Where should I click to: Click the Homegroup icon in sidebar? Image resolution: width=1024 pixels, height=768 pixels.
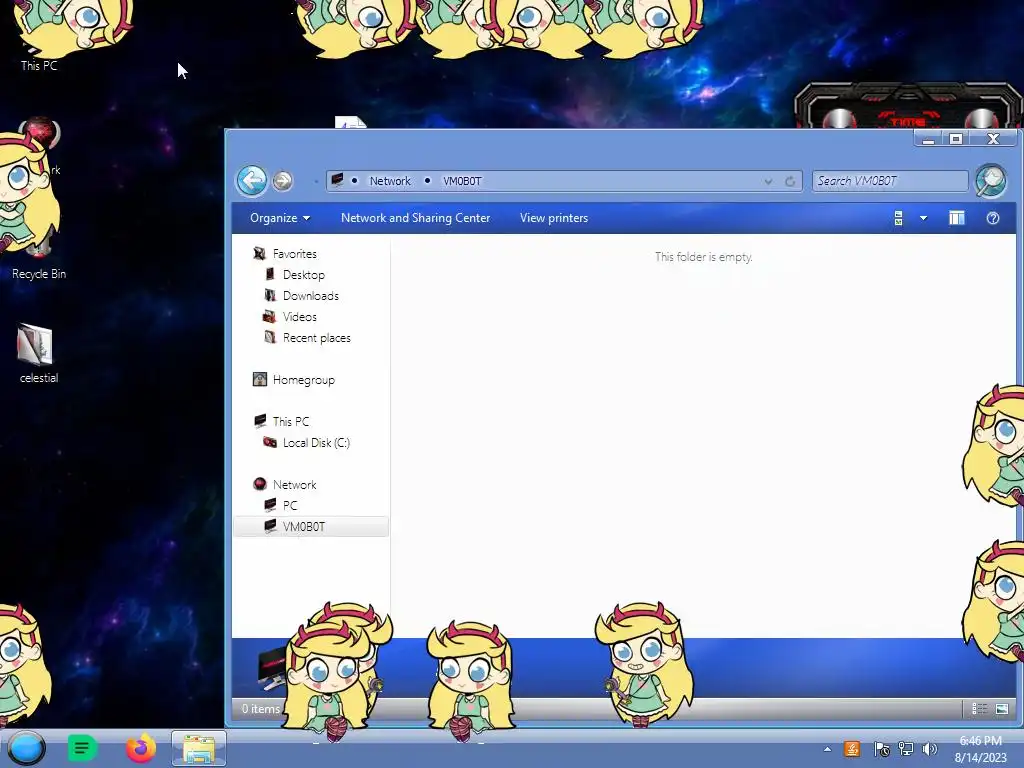pos(259,379)
